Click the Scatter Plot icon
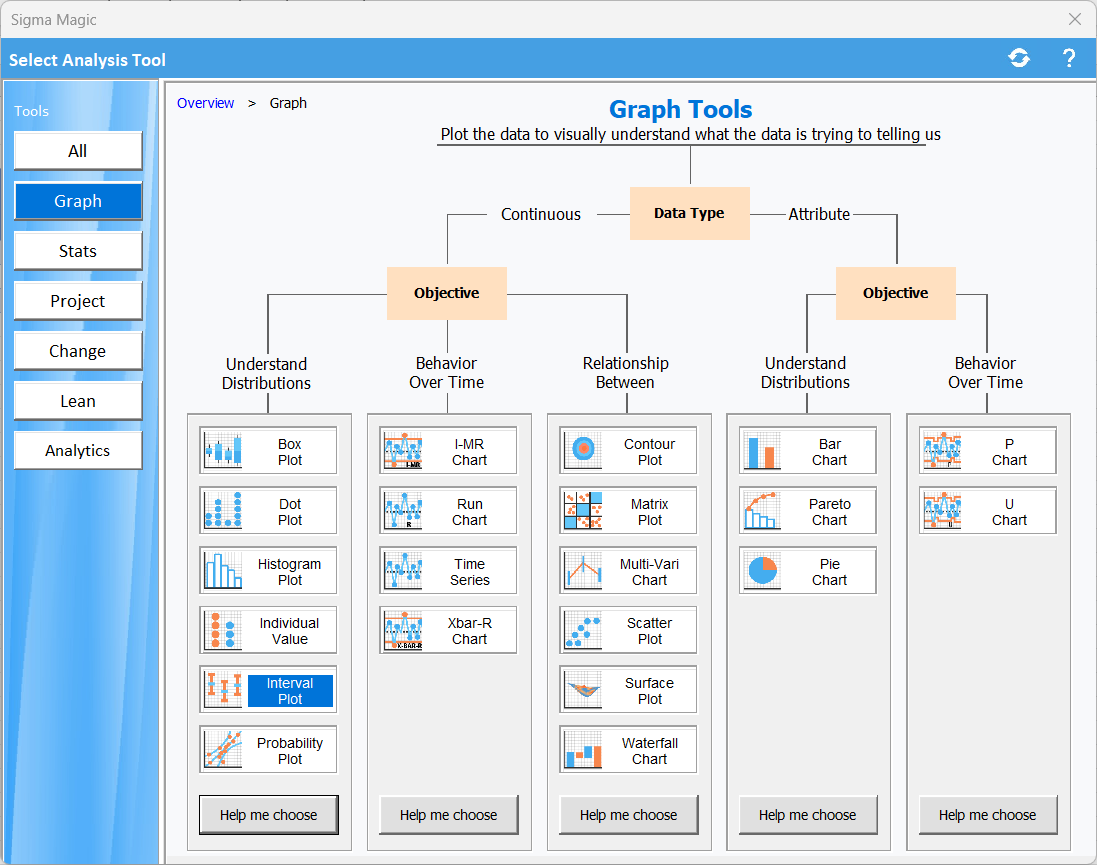The width and height of the screenshot is (1097, 865). click(583, 630)
